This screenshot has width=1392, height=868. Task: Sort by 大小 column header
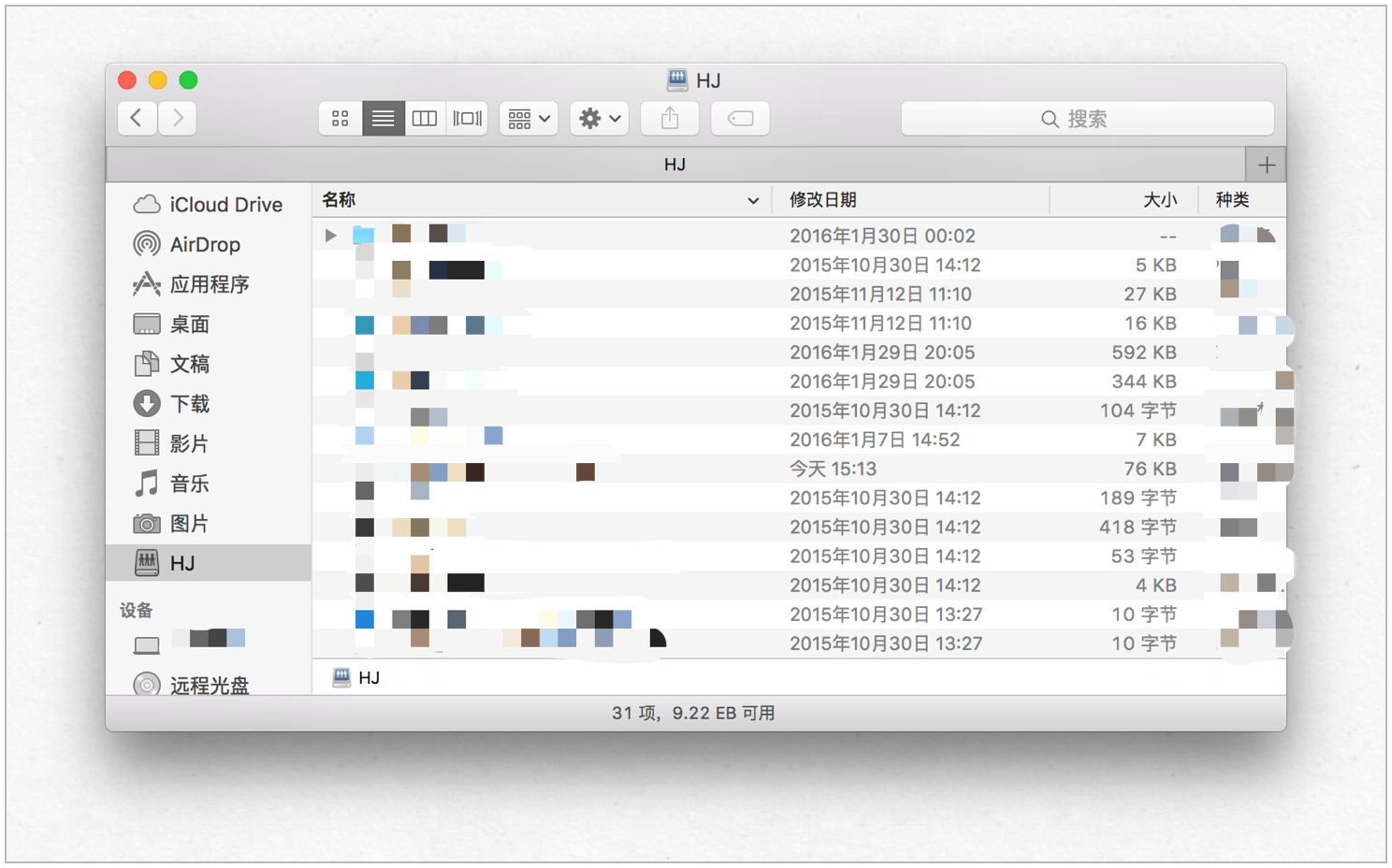pyautogui.click(x=1160, y=200)
